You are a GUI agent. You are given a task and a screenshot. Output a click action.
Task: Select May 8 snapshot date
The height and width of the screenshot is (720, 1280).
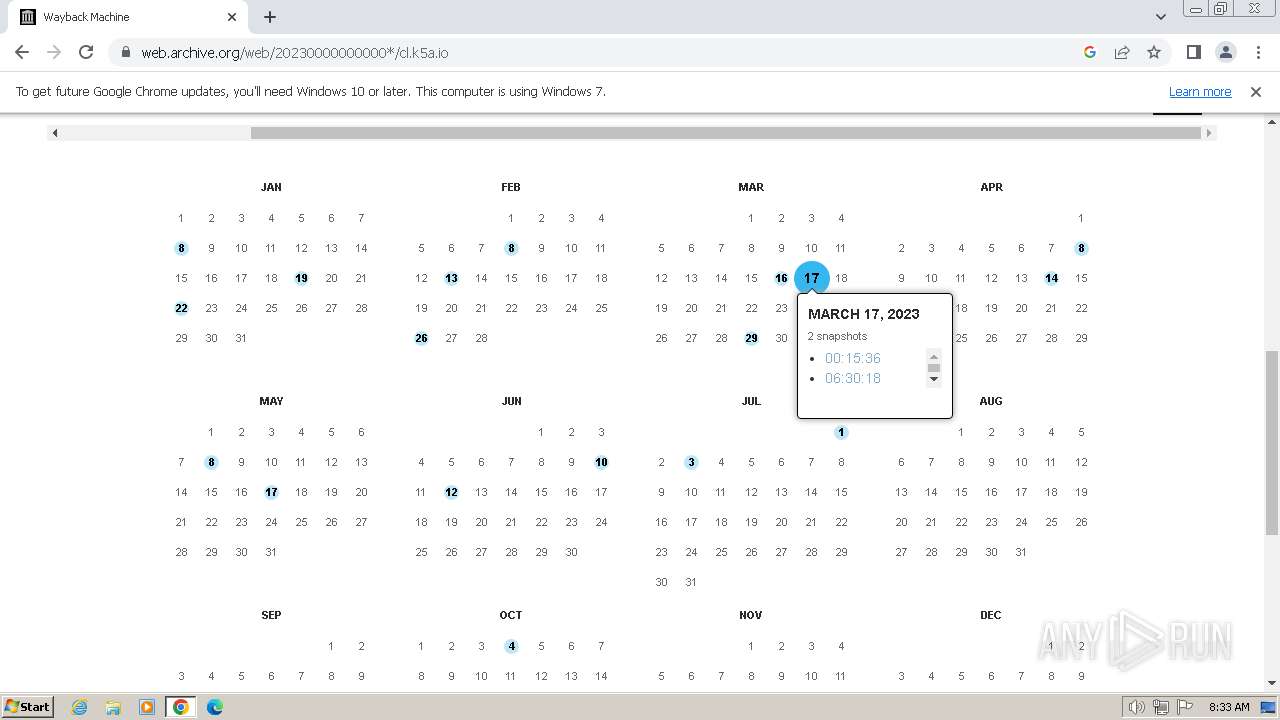tap(211, 462)
